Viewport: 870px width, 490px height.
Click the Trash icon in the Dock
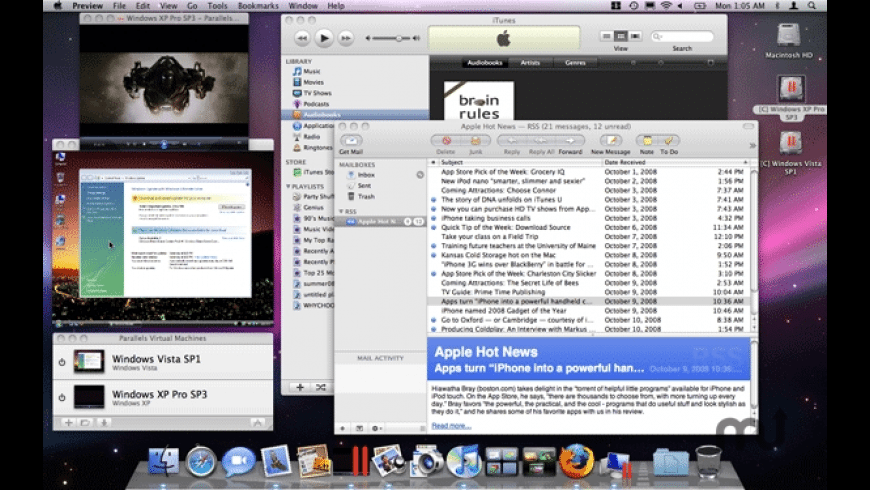(x=708, y=461)
